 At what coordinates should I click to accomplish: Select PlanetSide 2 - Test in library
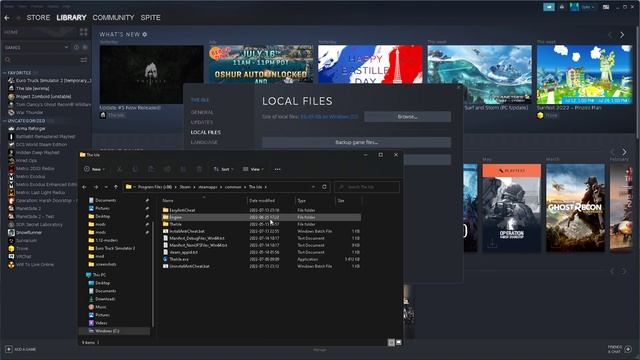(31, 216)
